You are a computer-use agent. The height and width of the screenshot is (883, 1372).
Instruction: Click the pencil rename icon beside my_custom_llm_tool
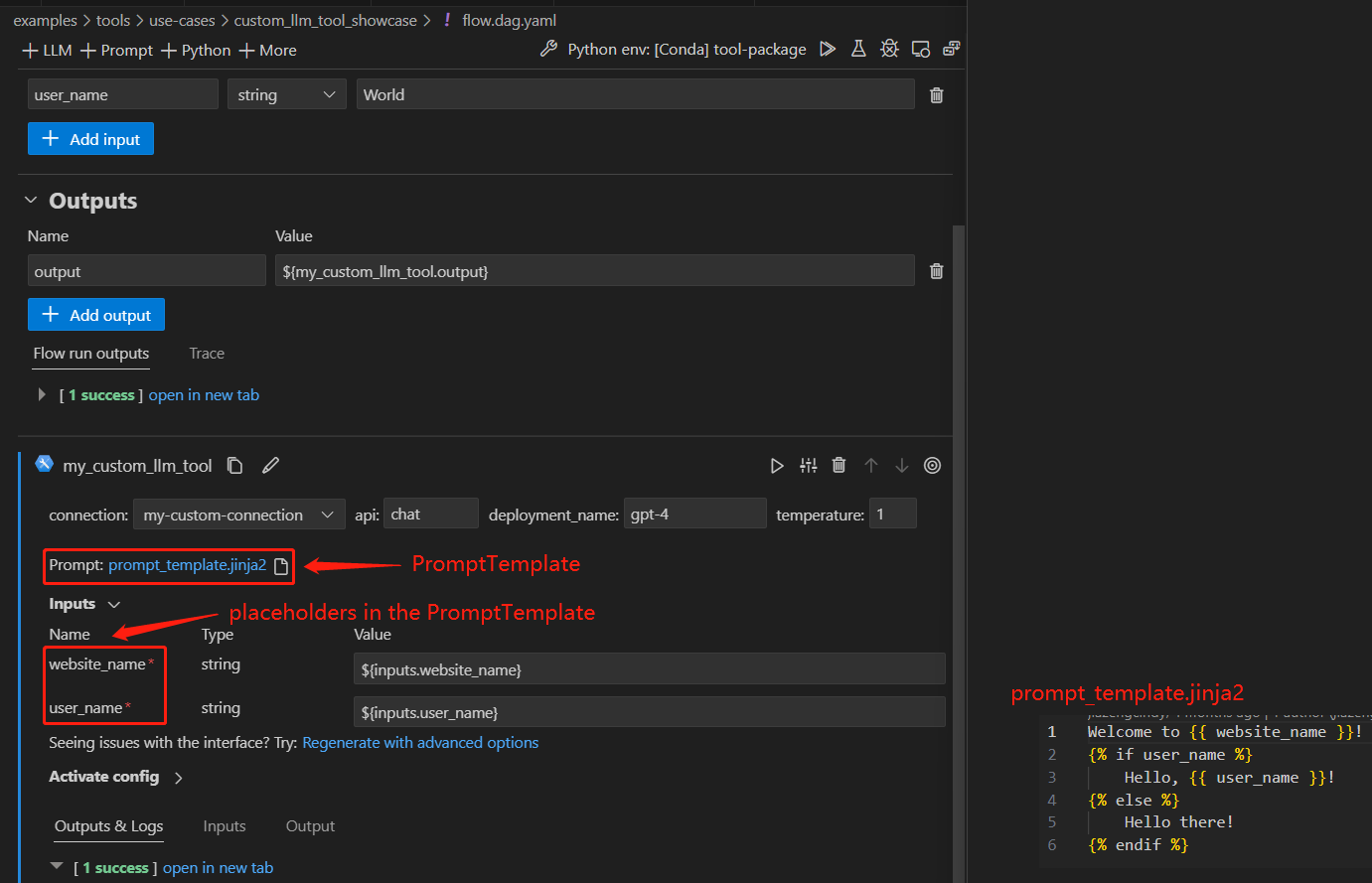[270, 466]
